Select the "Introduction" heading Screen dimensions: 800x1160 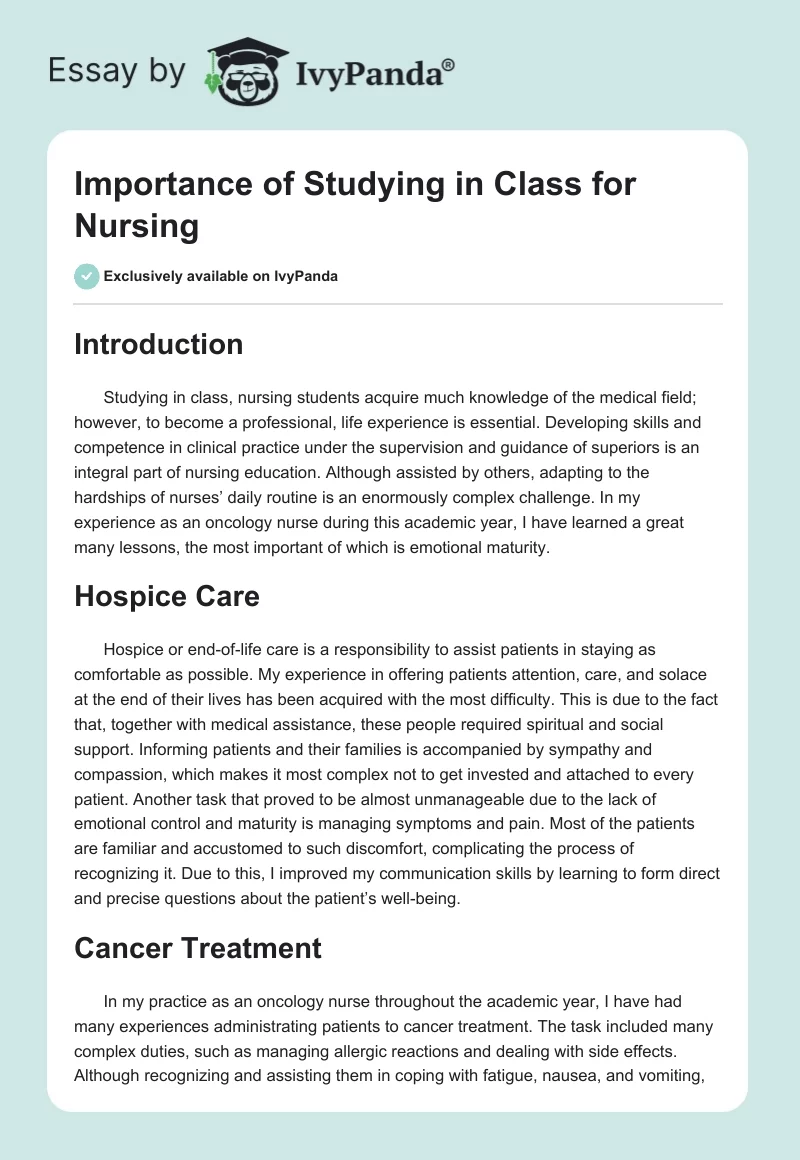pyautogui.click(x=159, y=344)
